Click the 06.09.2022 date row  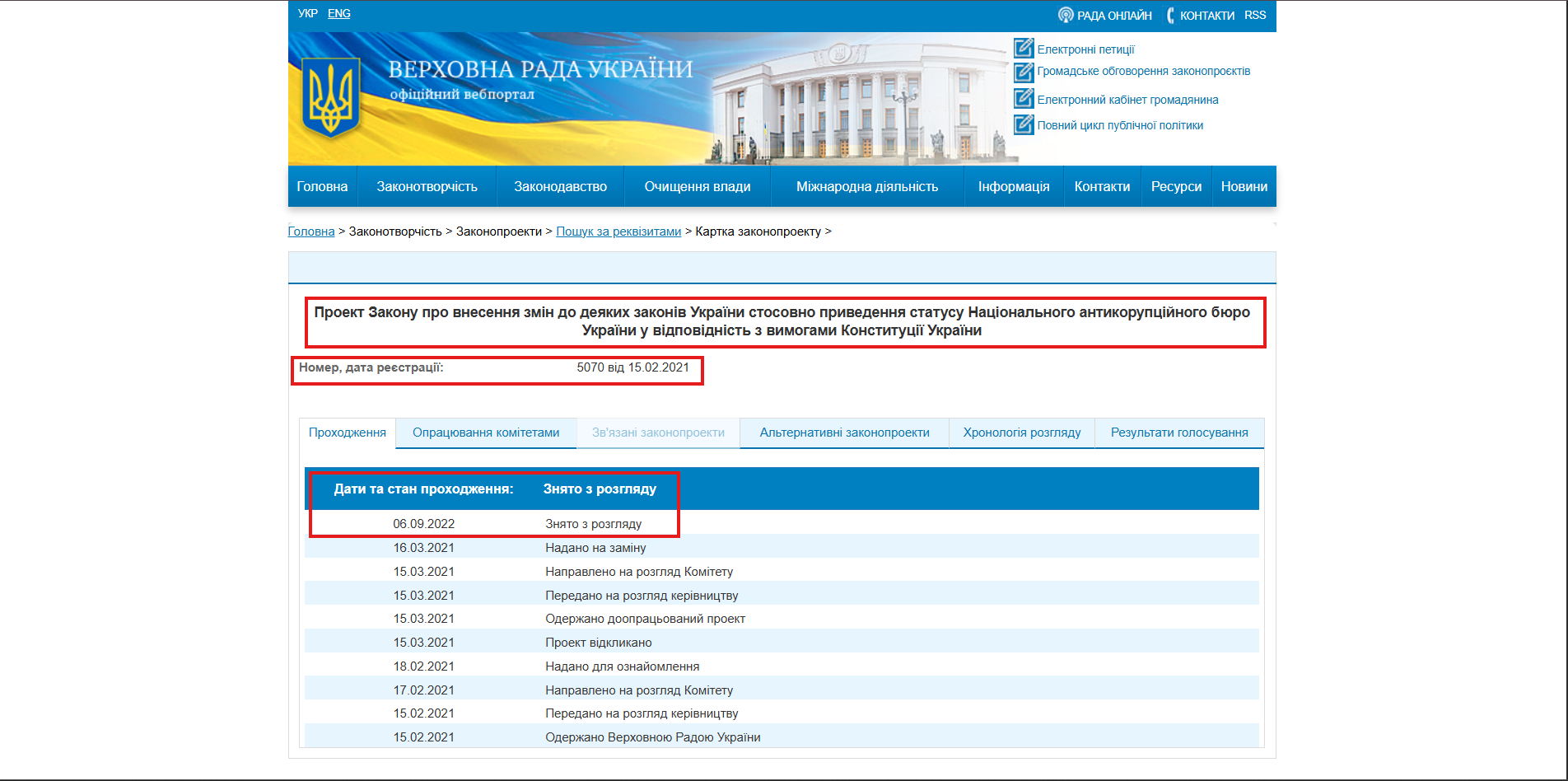pos(782,524)
